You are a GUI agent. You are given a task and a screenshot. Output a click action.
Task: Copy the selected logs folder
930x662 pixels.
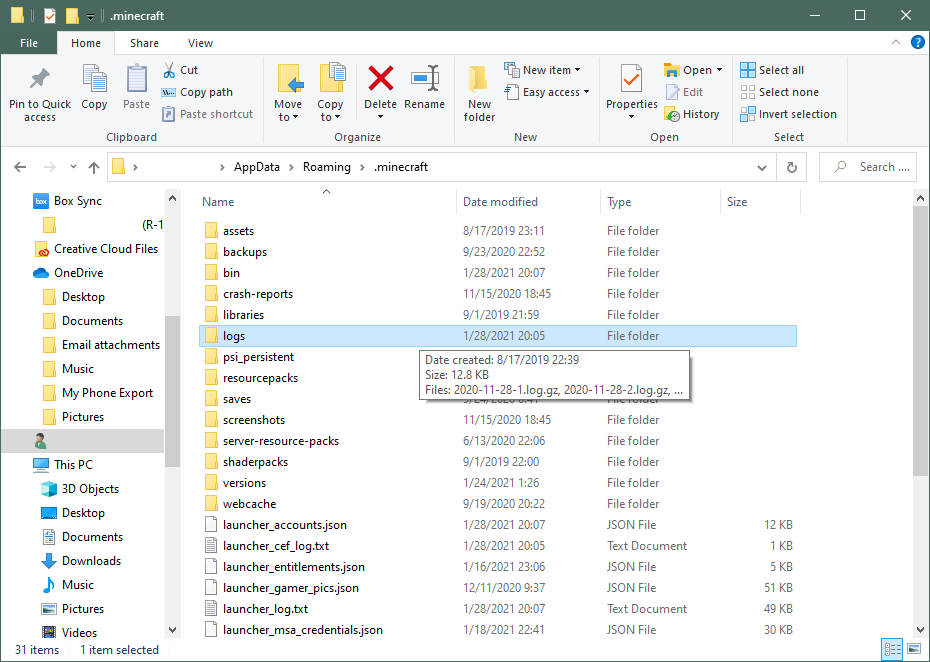(x=94, y=90)
